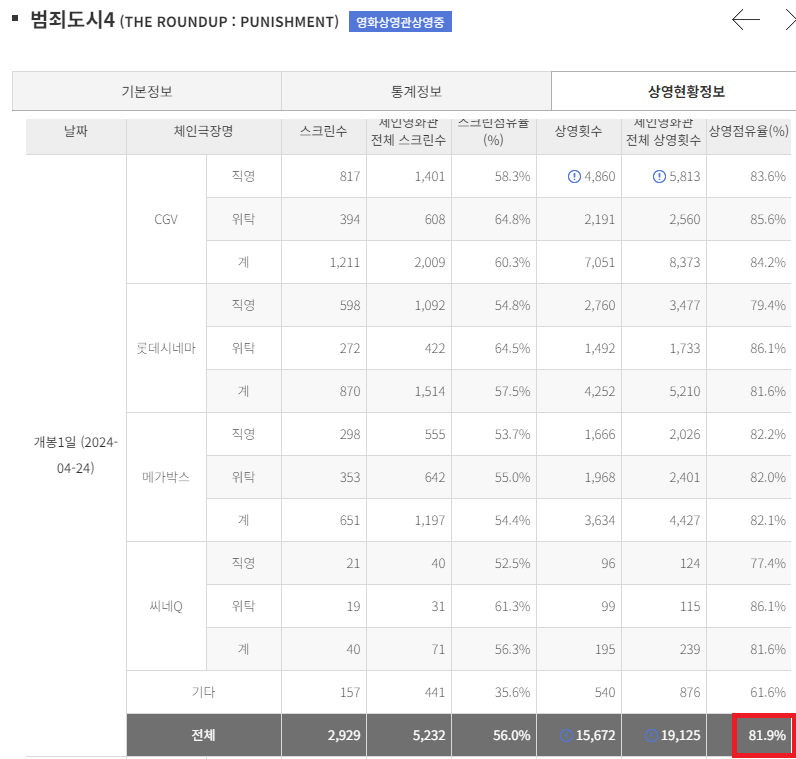796x759 pixels.
Task: Click info icon beside CGV 5,813 showings
Action: [x=659, y=177]
